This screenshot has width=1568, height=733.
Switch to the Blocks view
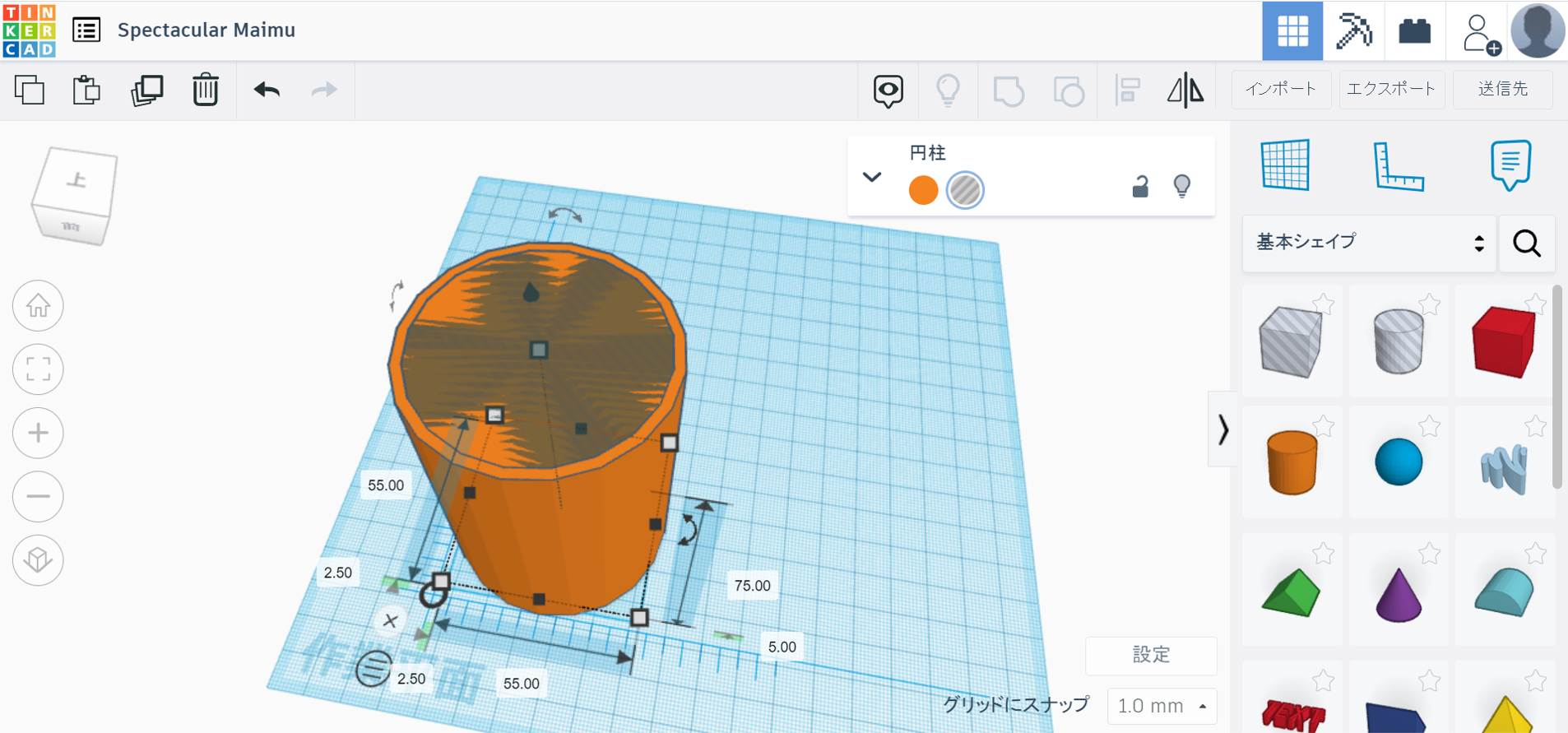pos(1353,30)
